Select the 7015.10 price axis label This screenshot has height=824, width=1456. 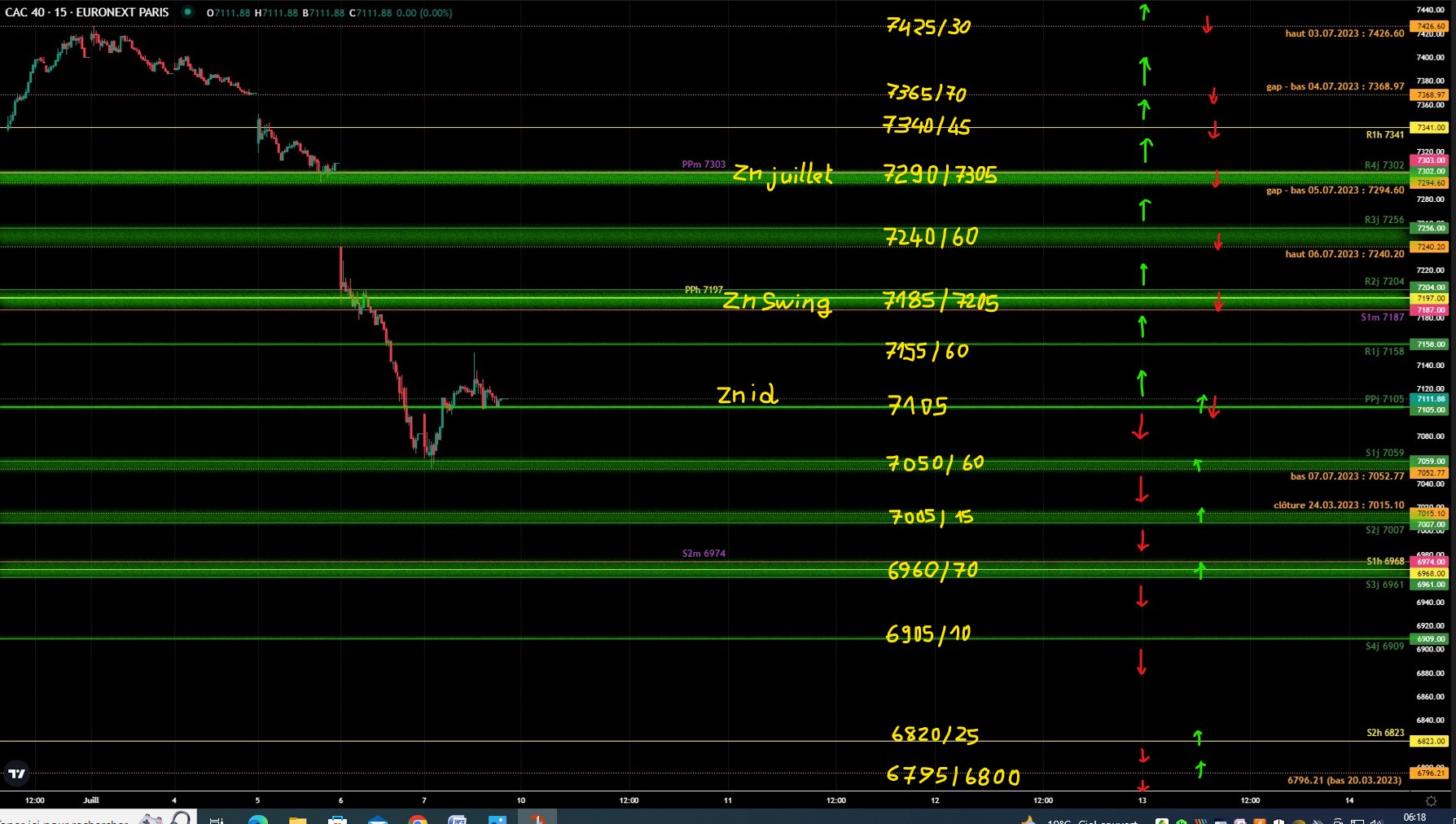coord(1431,514)
